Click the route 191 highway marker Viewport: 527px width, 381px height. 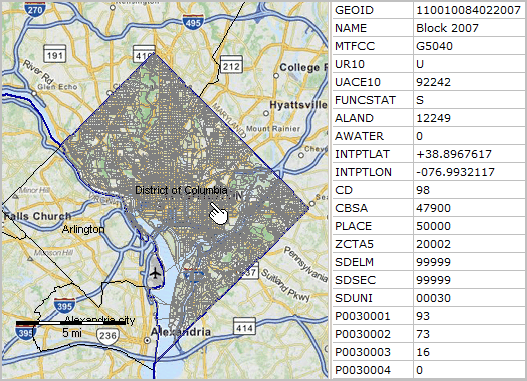click(54, 54)
